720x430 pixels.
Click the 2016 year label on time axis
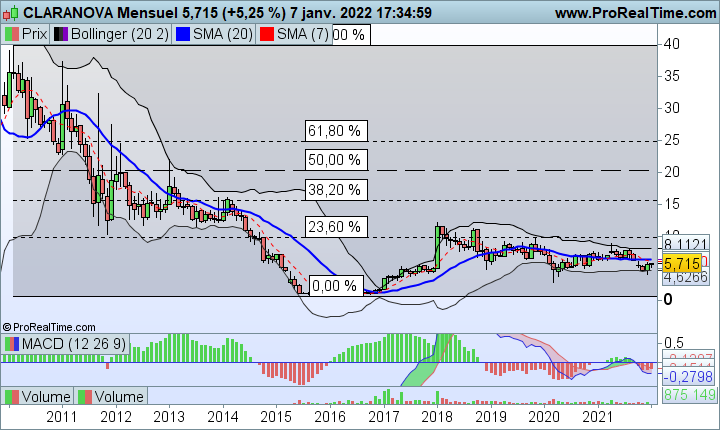tap(330, 417)
